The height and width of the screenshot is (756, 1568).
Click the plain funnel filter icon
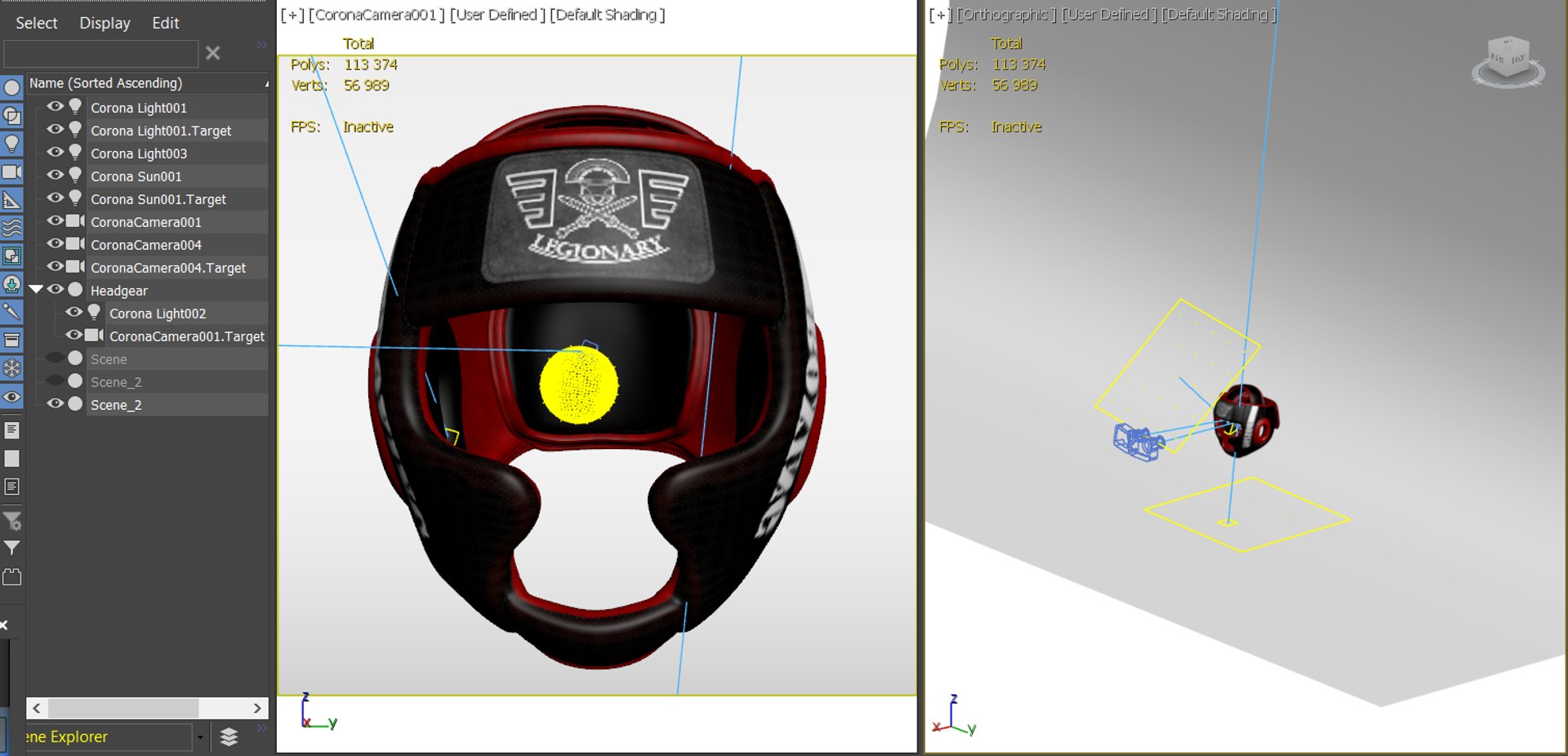(x=11, y=548)
